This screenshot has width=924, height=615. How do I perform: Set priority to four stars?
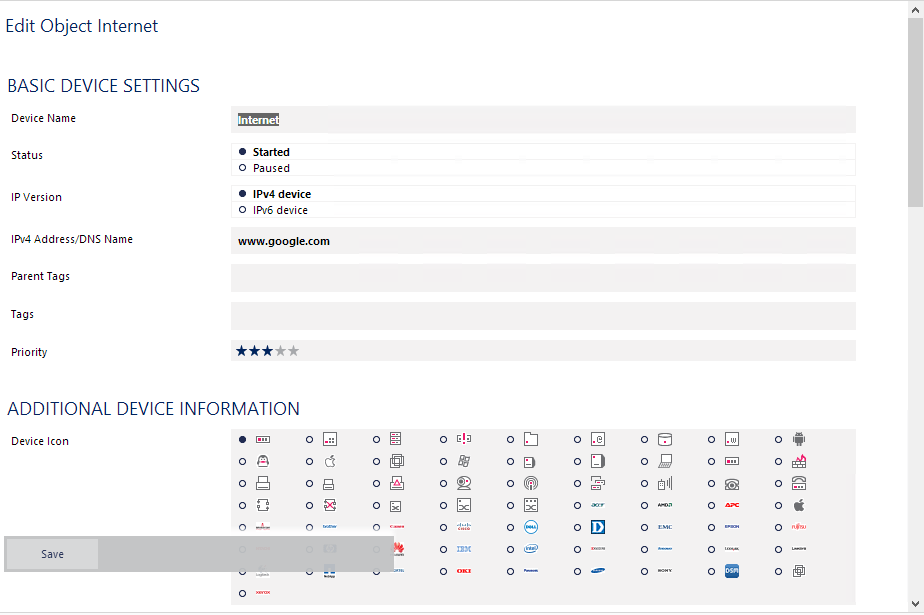(280, 351)
